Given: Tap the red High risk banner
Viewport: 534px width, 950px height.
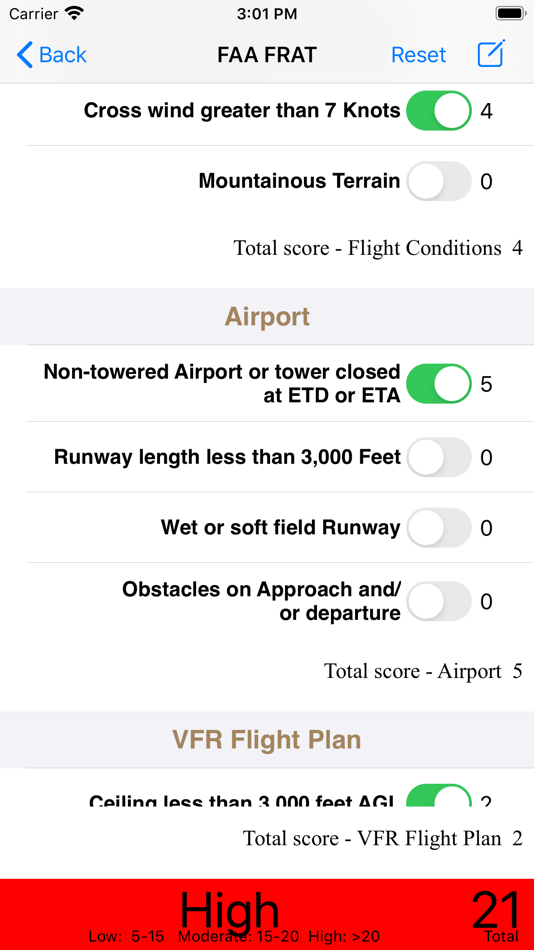Looking at the screenshot, I should tap(267, 914).
